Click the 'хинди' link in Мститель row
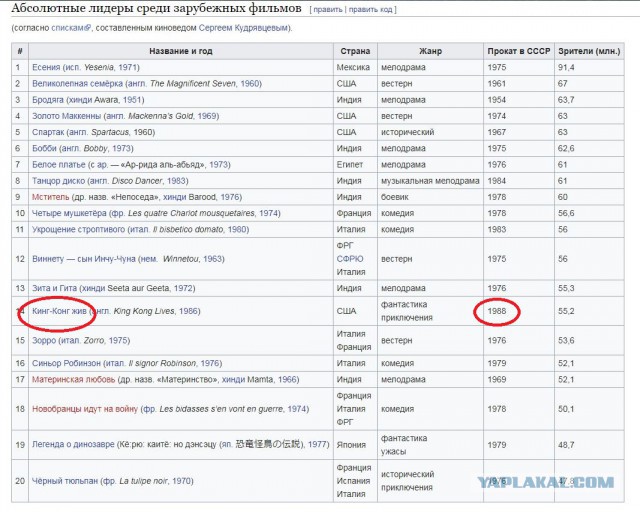Viewport: 640px width, 512px height. (x=175, y=197)
